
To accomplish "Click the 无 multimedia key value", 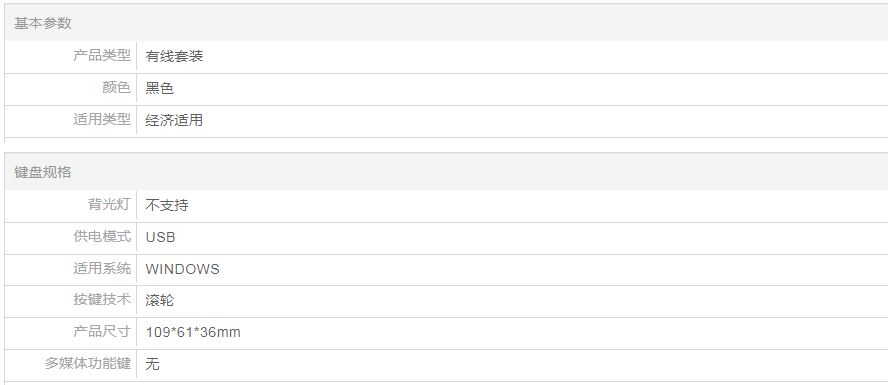I will click(152, 363).
